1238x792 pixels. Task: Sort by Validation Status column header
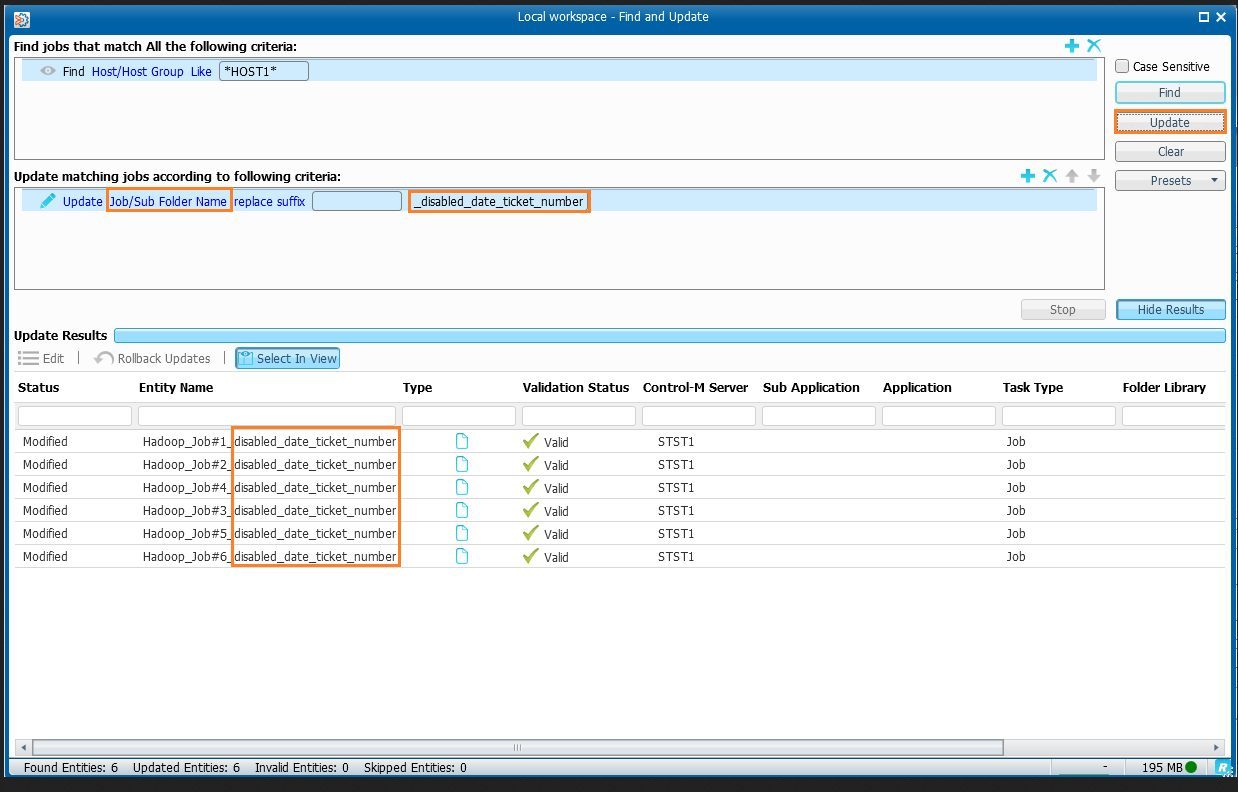coord(575,388)
